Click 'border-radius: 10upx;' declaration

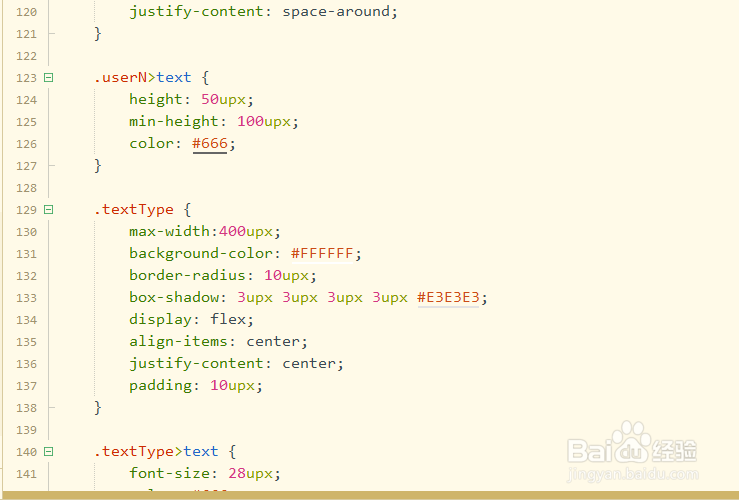[x=223, y=275]
